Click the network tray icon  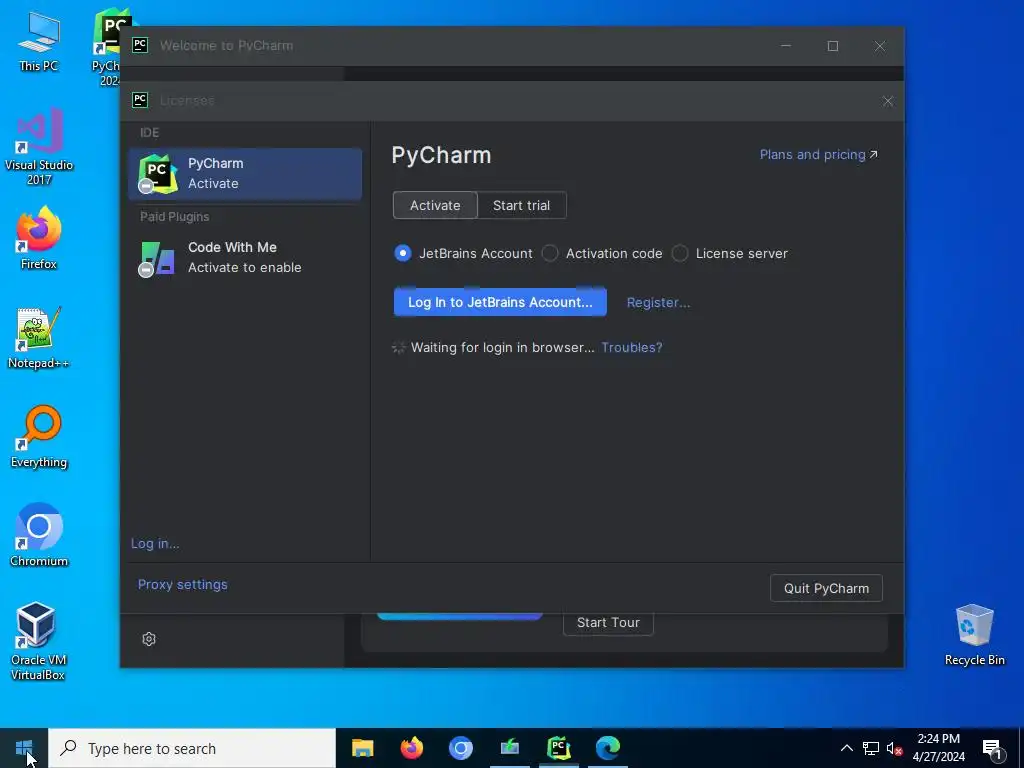coord(871,748)
